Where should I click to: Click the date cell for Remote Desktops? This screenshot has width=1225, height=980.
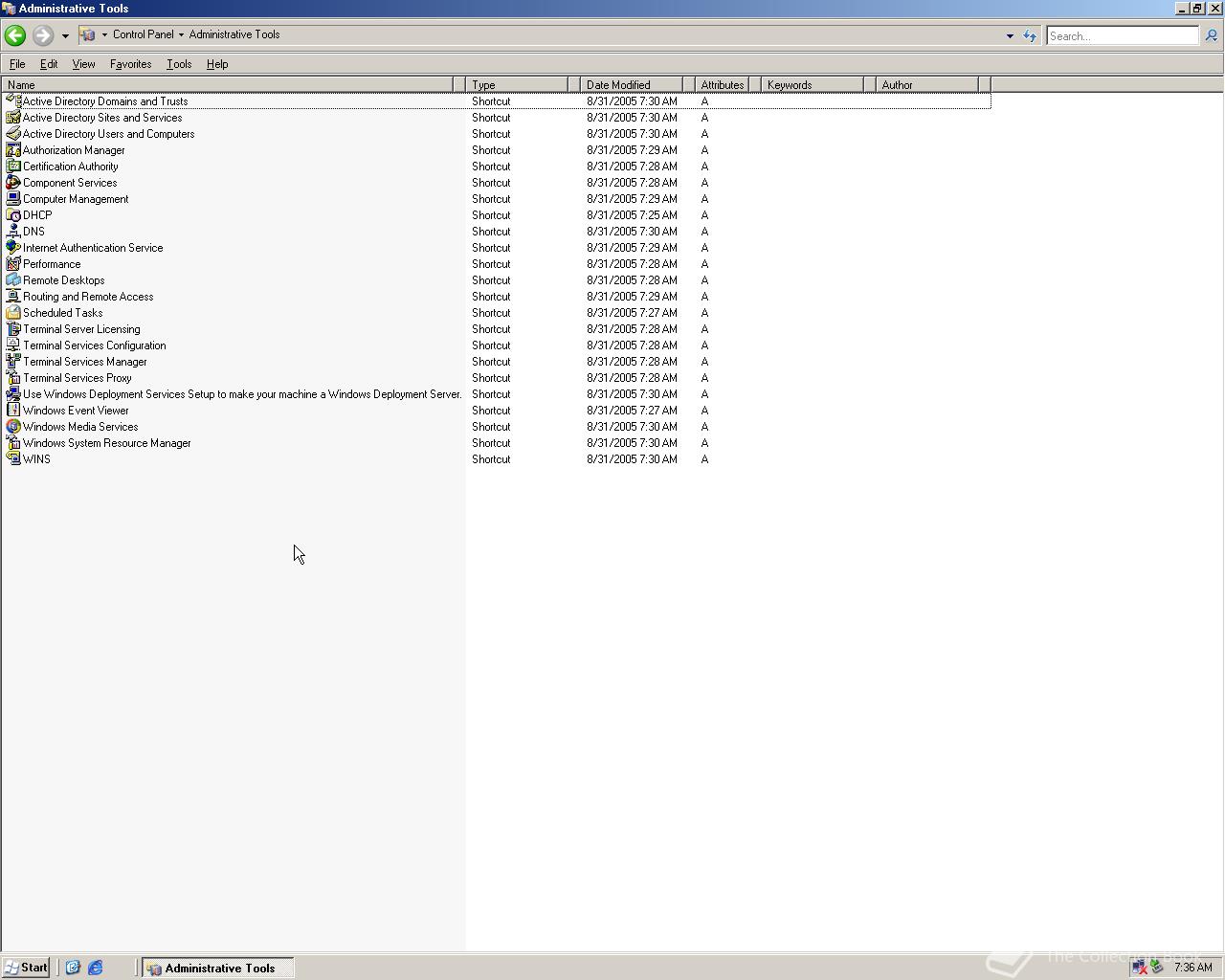coord(632,280)
